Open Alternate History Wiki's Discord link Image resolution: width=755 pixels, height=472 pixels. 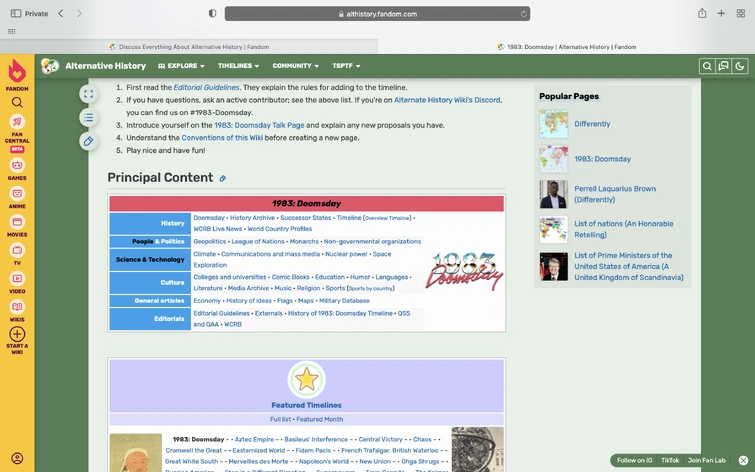pyautogui.click(x=447, y=100)
